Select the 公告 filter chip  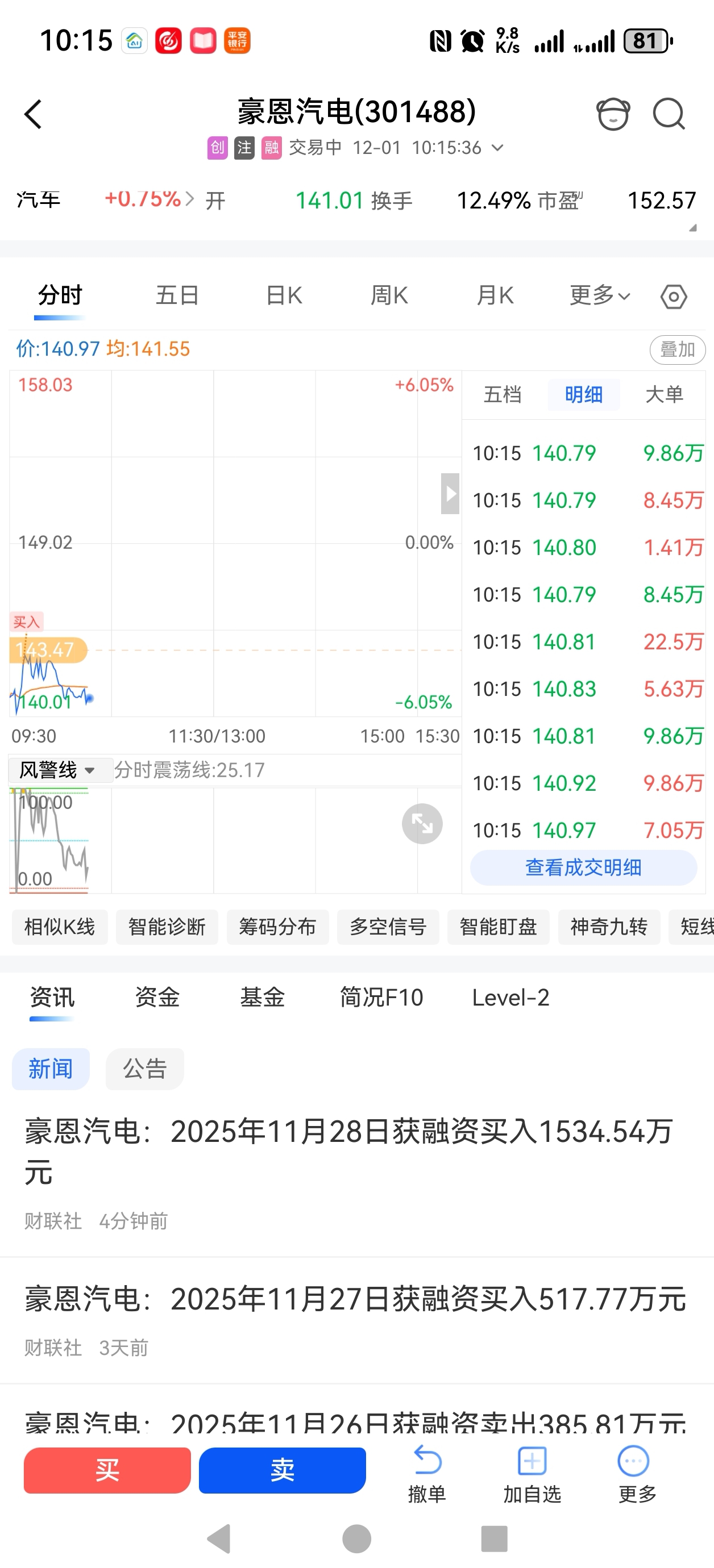coord(145,1069)
